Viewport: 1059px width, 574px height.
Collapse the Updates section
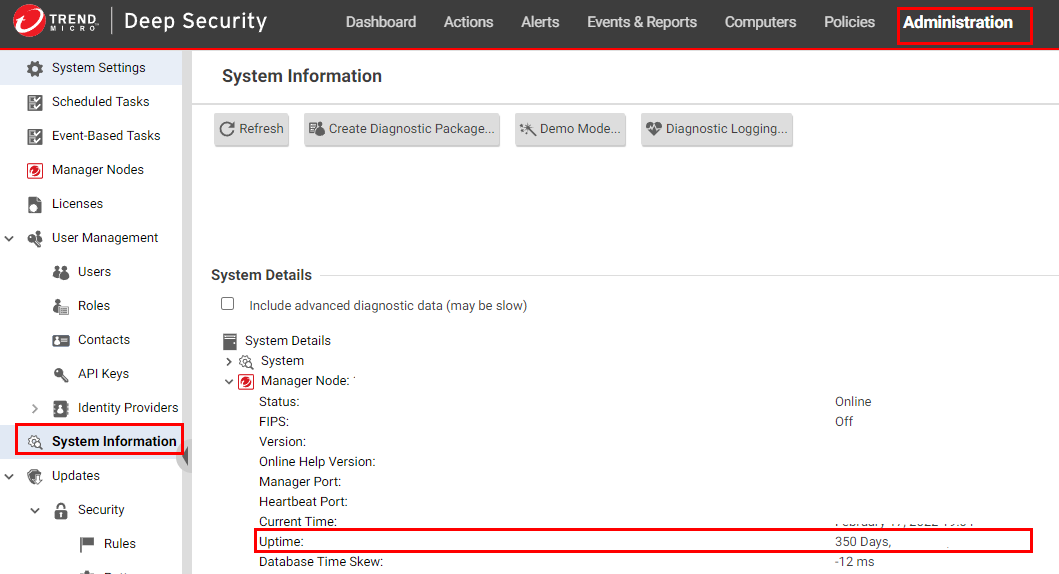(x=9, y=476)
